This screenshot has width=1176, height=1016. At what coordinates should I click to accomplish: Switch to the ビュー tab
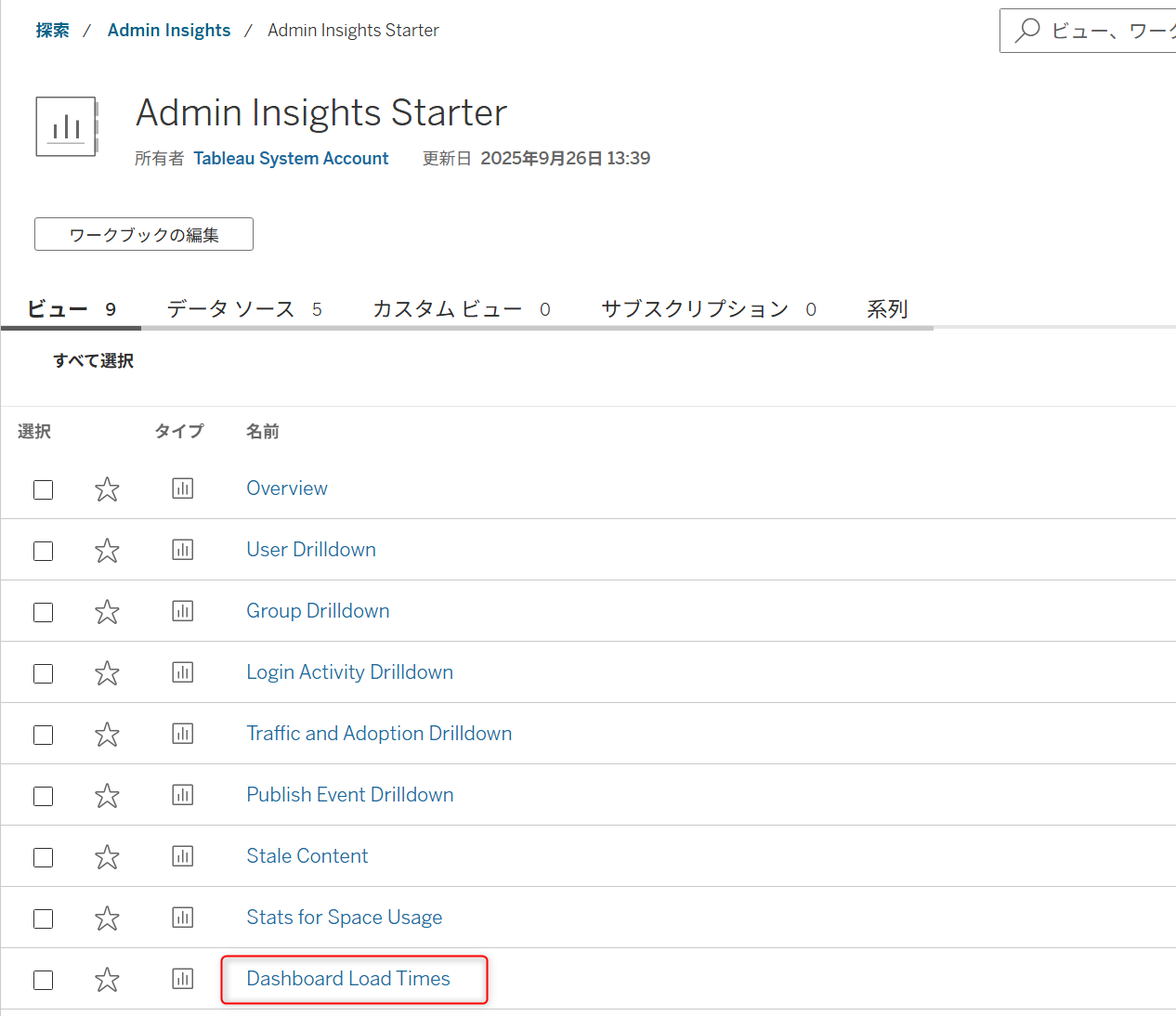click(x=72, y=309)
